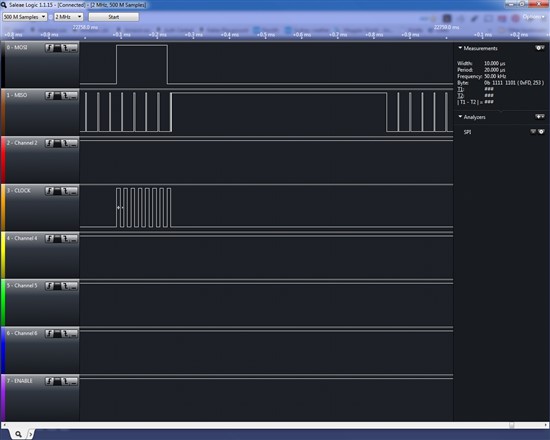Start the capture with Start button
This screenshot has width=550, height=440.
[x=114, y=17]
